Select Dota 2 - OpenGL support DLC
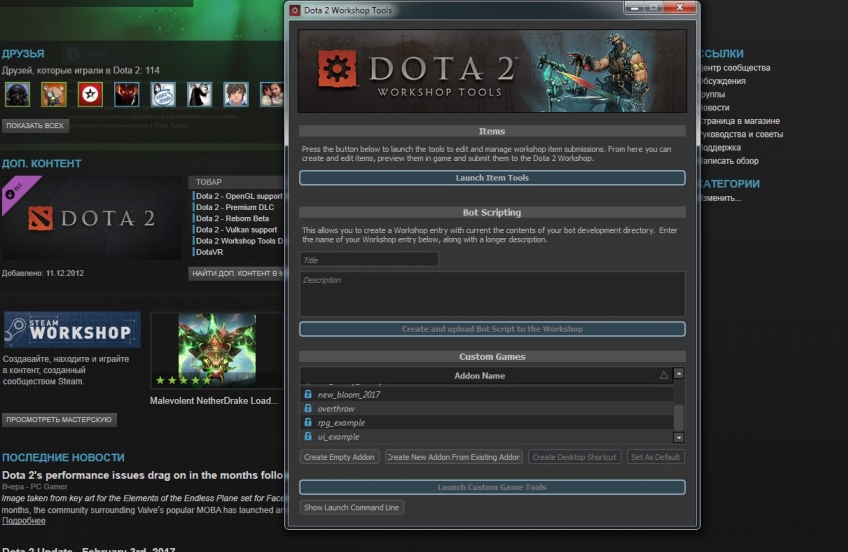Viewport: 848px width, 552px height. click(239, 196)
